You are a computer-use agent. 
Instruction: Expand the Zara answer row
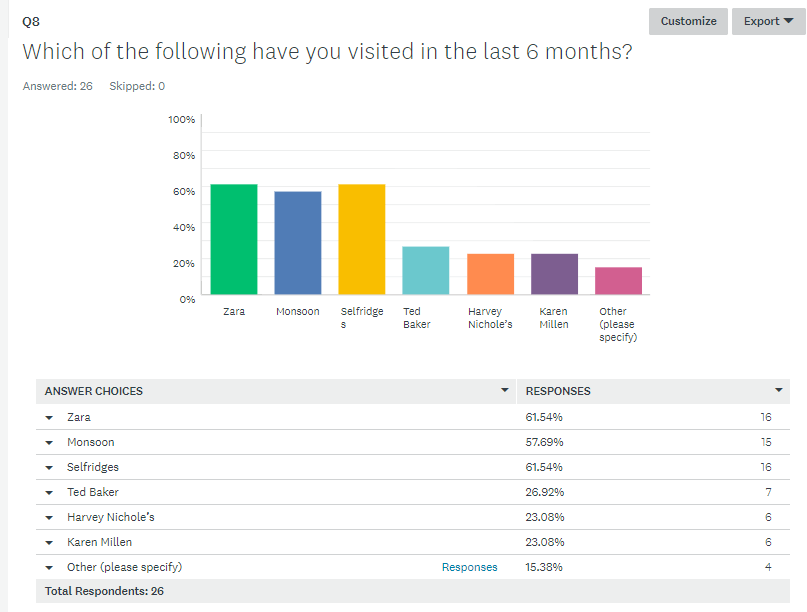click(x=48, y=417)
